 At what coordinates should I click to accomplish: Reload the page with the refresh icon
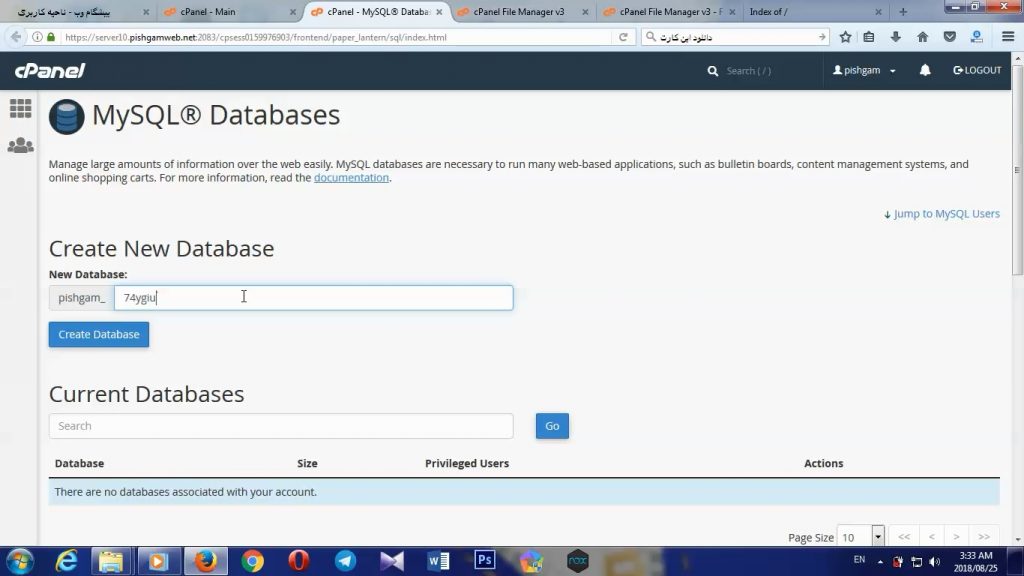tap(623, 37)
